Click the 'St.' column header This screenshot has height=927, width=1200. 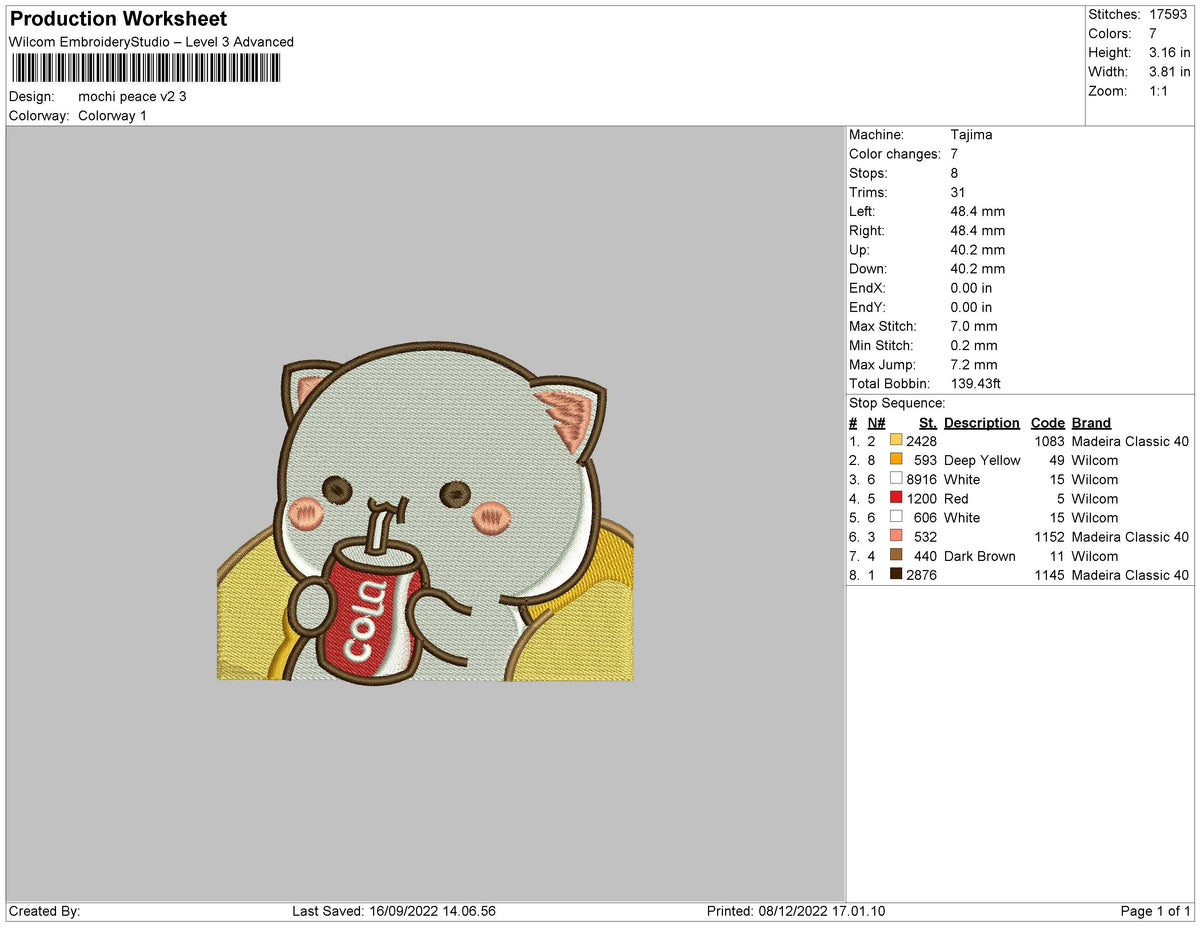[928, 423]
